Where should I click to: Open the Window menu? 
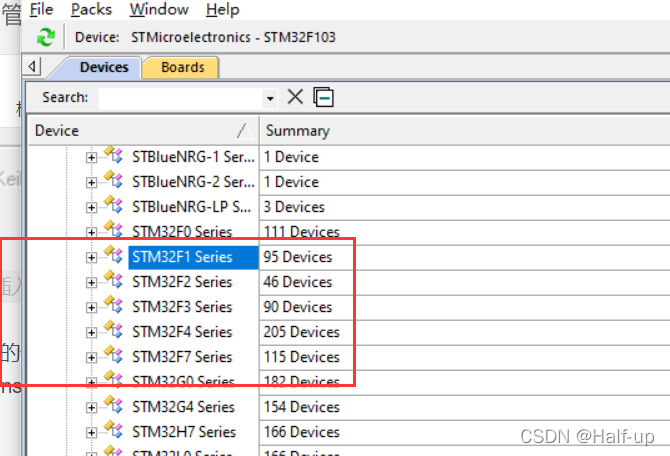coord(159,9)
